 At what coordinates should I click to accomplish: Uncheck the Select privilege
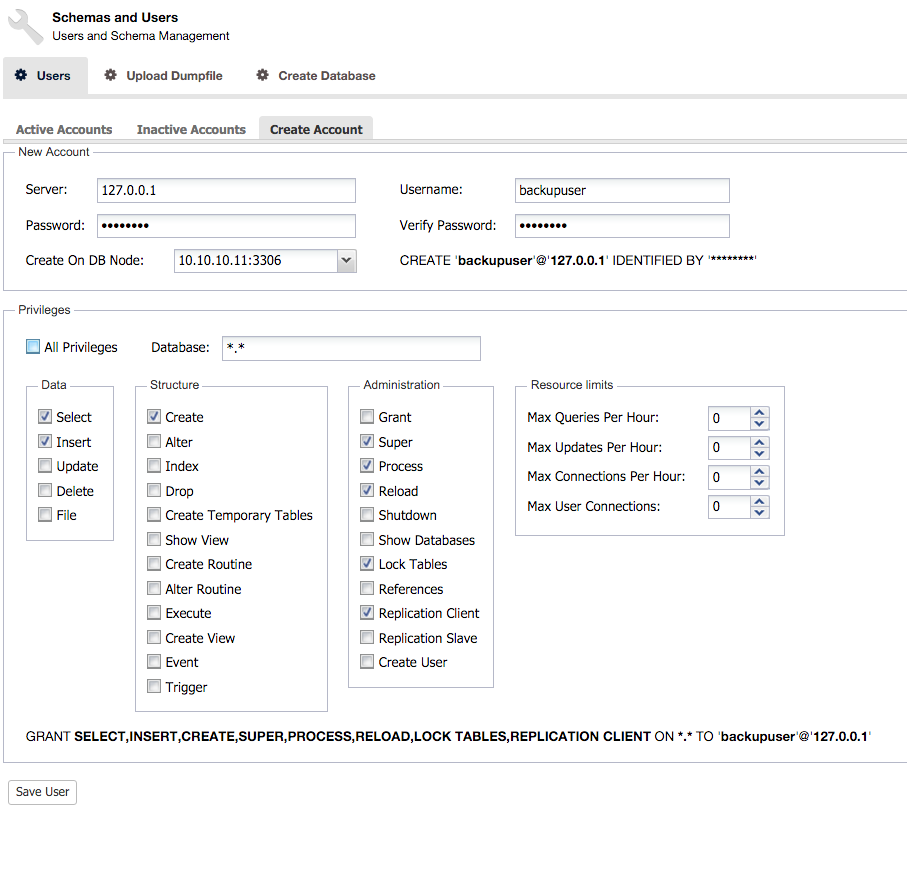click(45, 417)
